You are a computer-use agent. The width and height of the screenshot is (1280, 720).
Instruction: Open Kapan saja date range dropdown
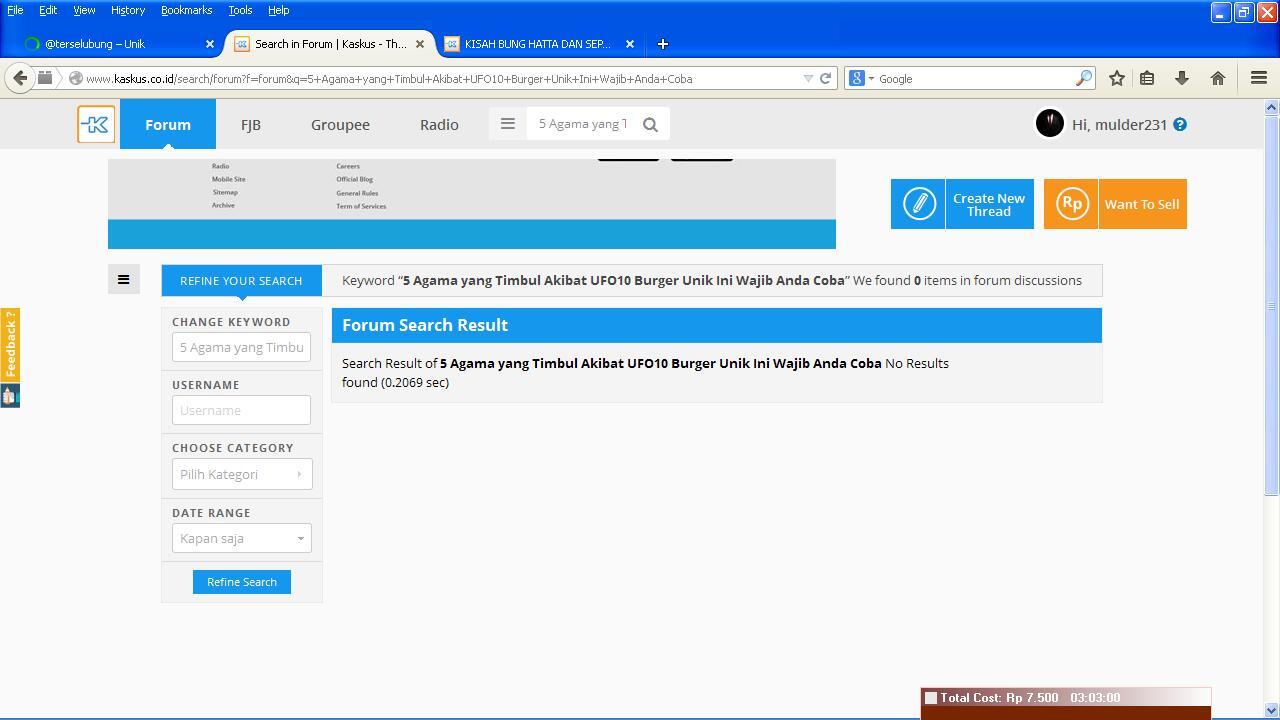pyautogui.click(x=242, y=538)
